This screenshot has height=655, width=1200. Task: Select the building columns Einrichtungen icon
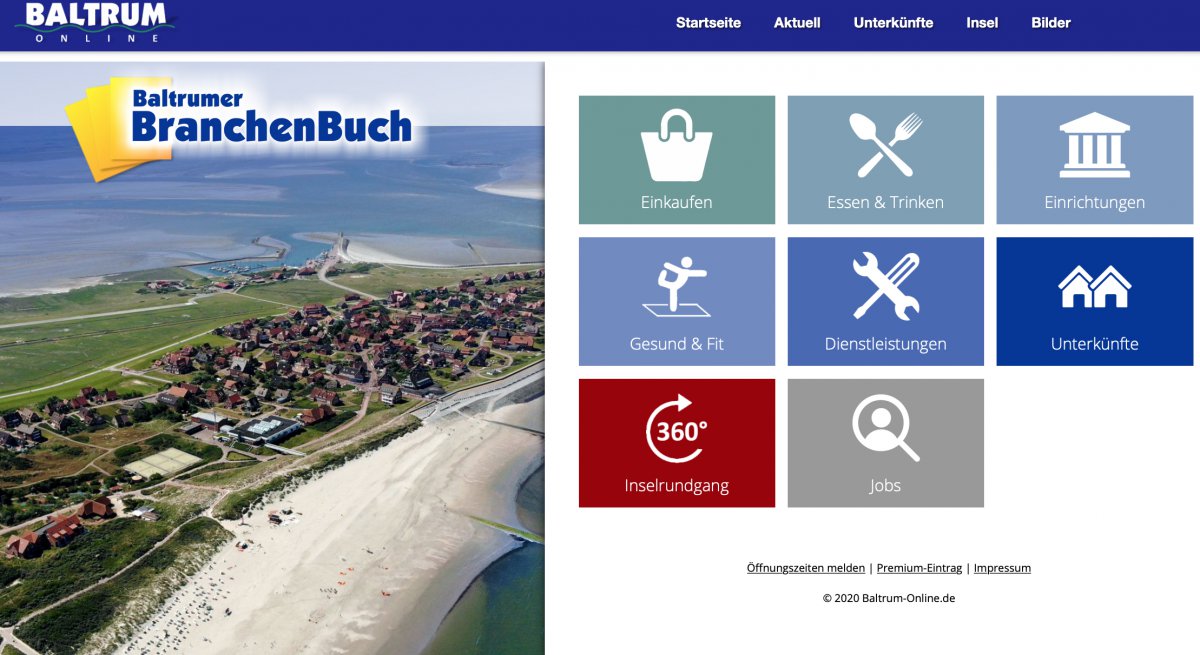pos(1094,145)
